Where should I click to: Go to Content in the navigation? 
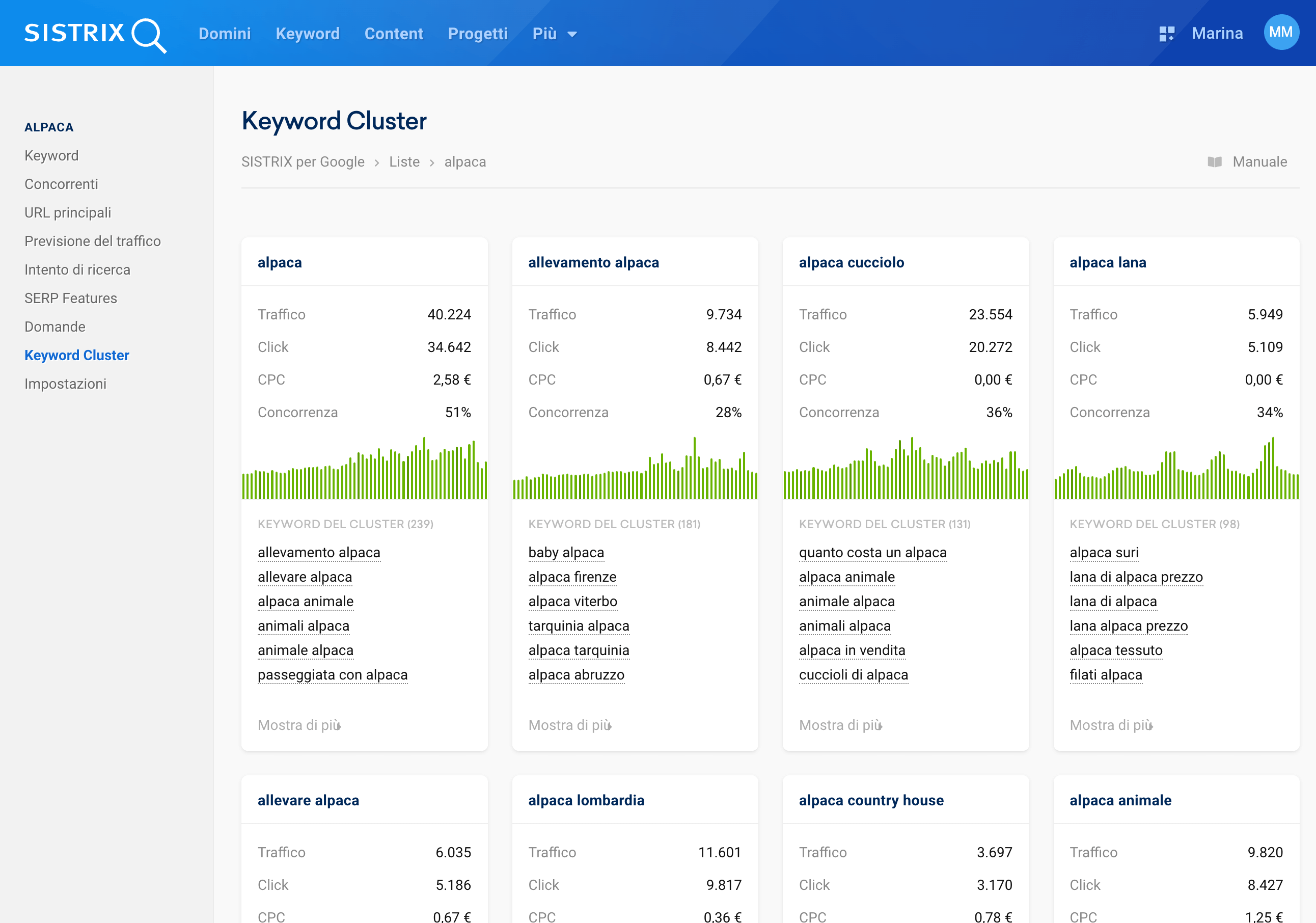(x=394, y=34)
